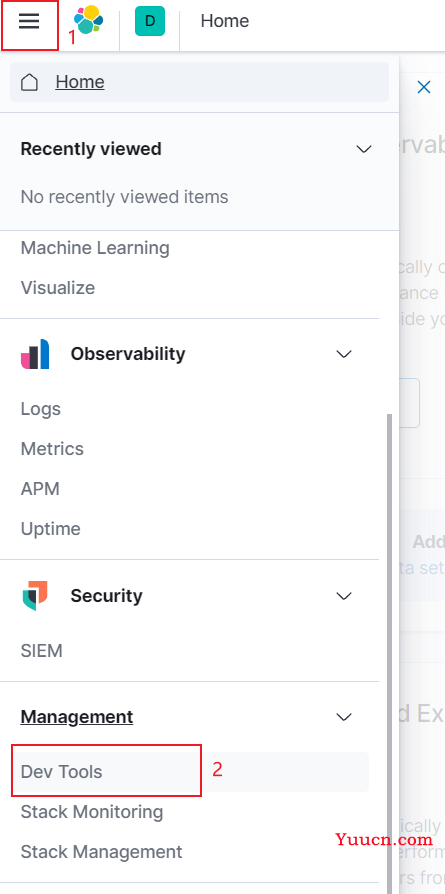Collapse the Recently viewed section
The width and height of the screenshot is (445, 894).
363,149
